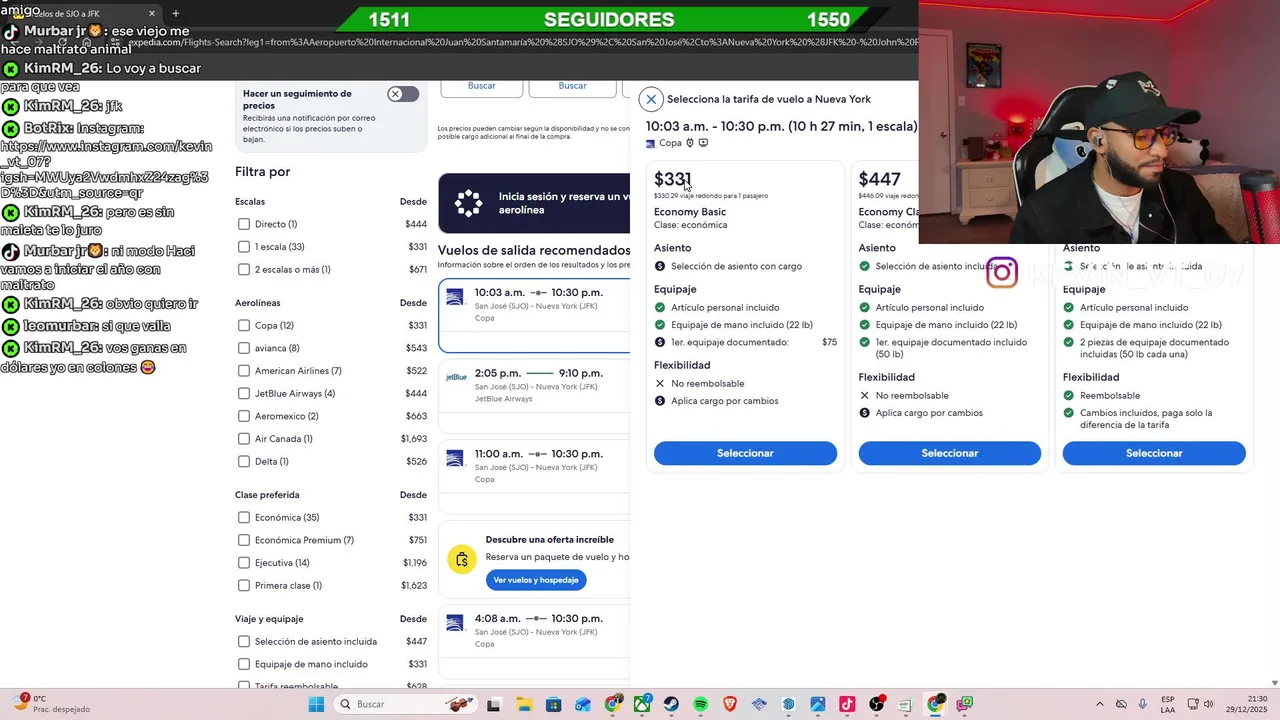This screenshot has height=720, width=1280.
Task: Check the avianca (8) airline filter
Action: coord(244,348)
